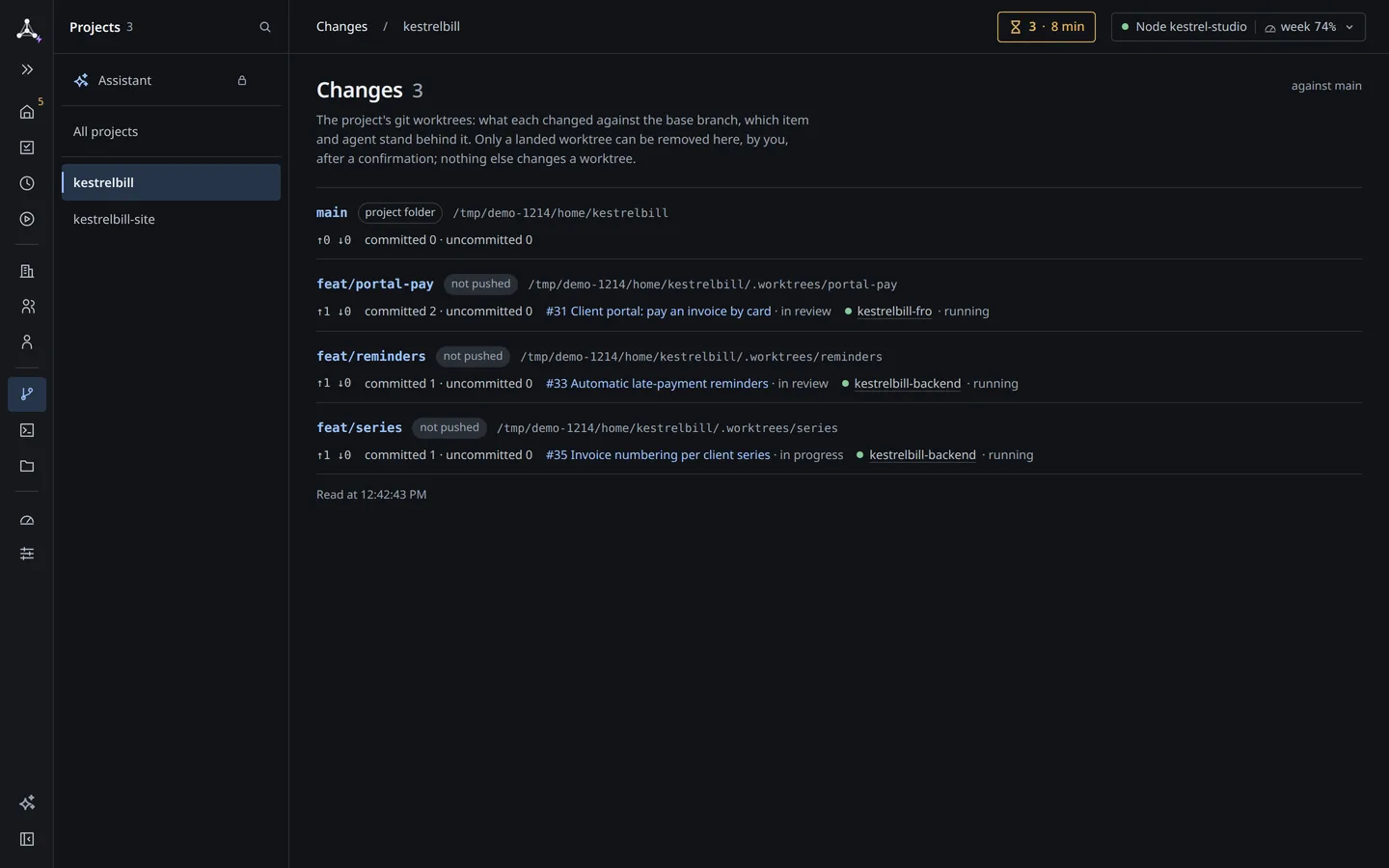Open the single-person icon in sidebar
The width and height of the screenshot is (1389, 868).
[x=27, y=342]
